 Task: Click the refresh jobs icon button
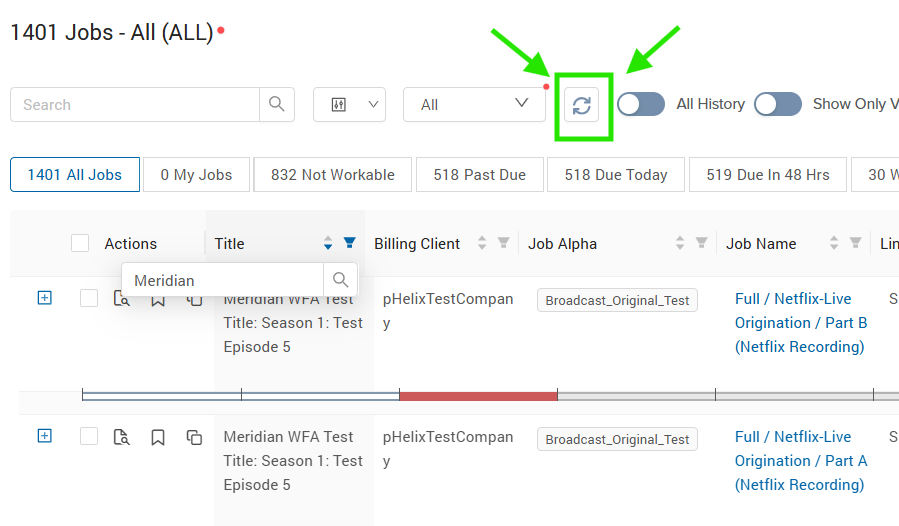click(581, 105)
